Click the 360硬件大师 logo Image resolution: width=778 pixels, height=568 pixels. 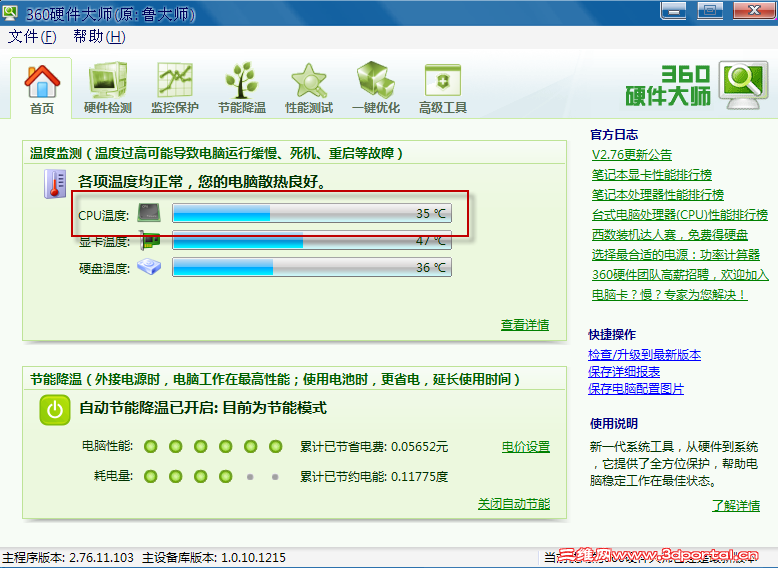coord(697,87)
